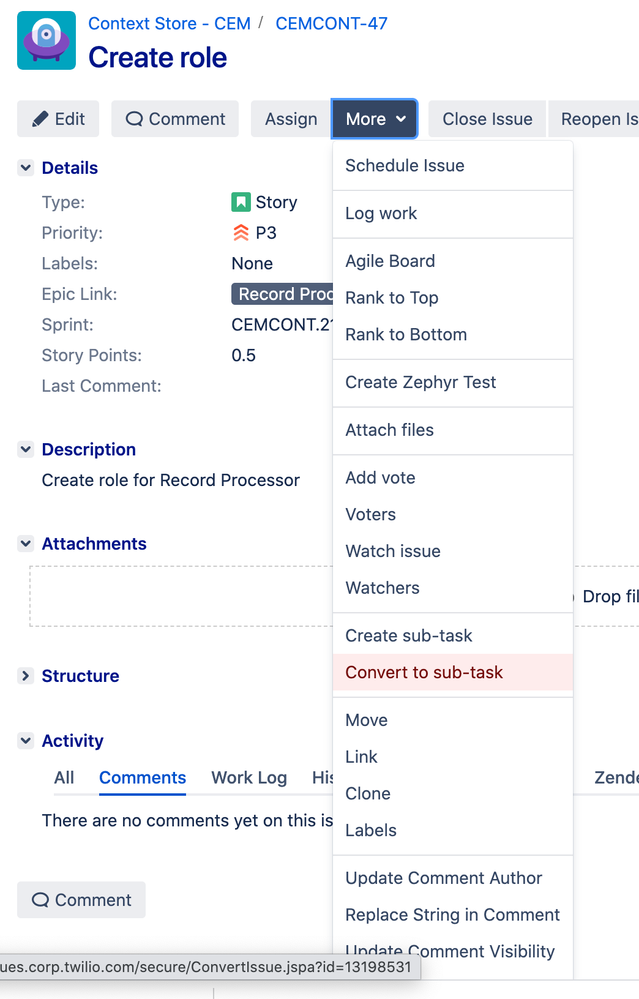Click the top Comment button with bubble icon

175,119
